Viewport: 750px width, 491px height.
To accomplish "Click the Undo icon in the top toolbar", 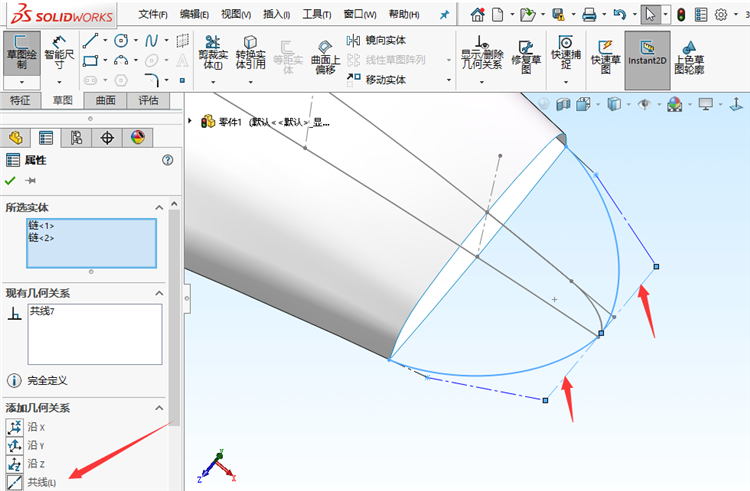I will tap(619, 15).
